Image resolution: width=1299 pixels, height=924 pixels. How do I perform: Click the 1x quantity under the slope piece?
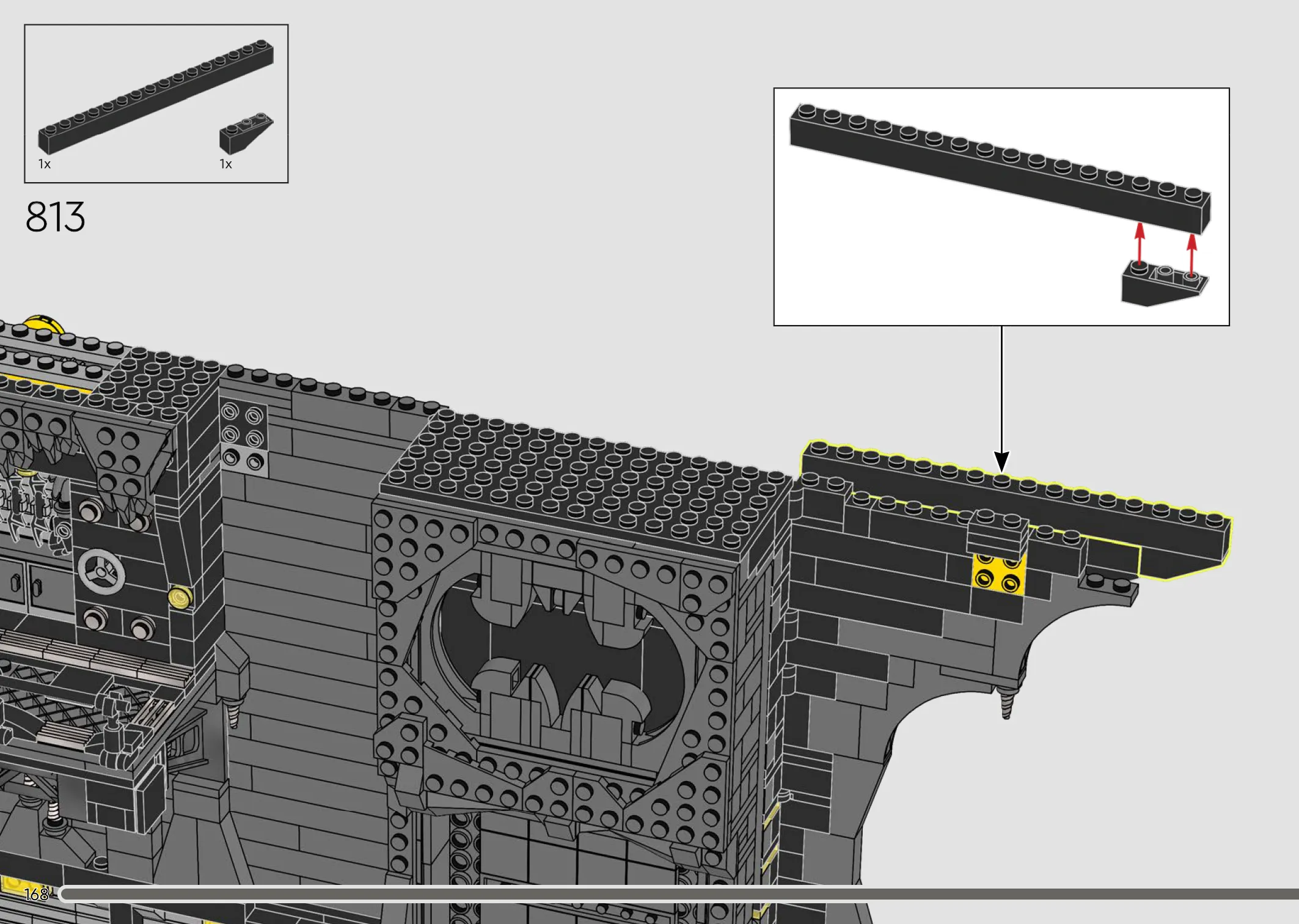[225, 164]
